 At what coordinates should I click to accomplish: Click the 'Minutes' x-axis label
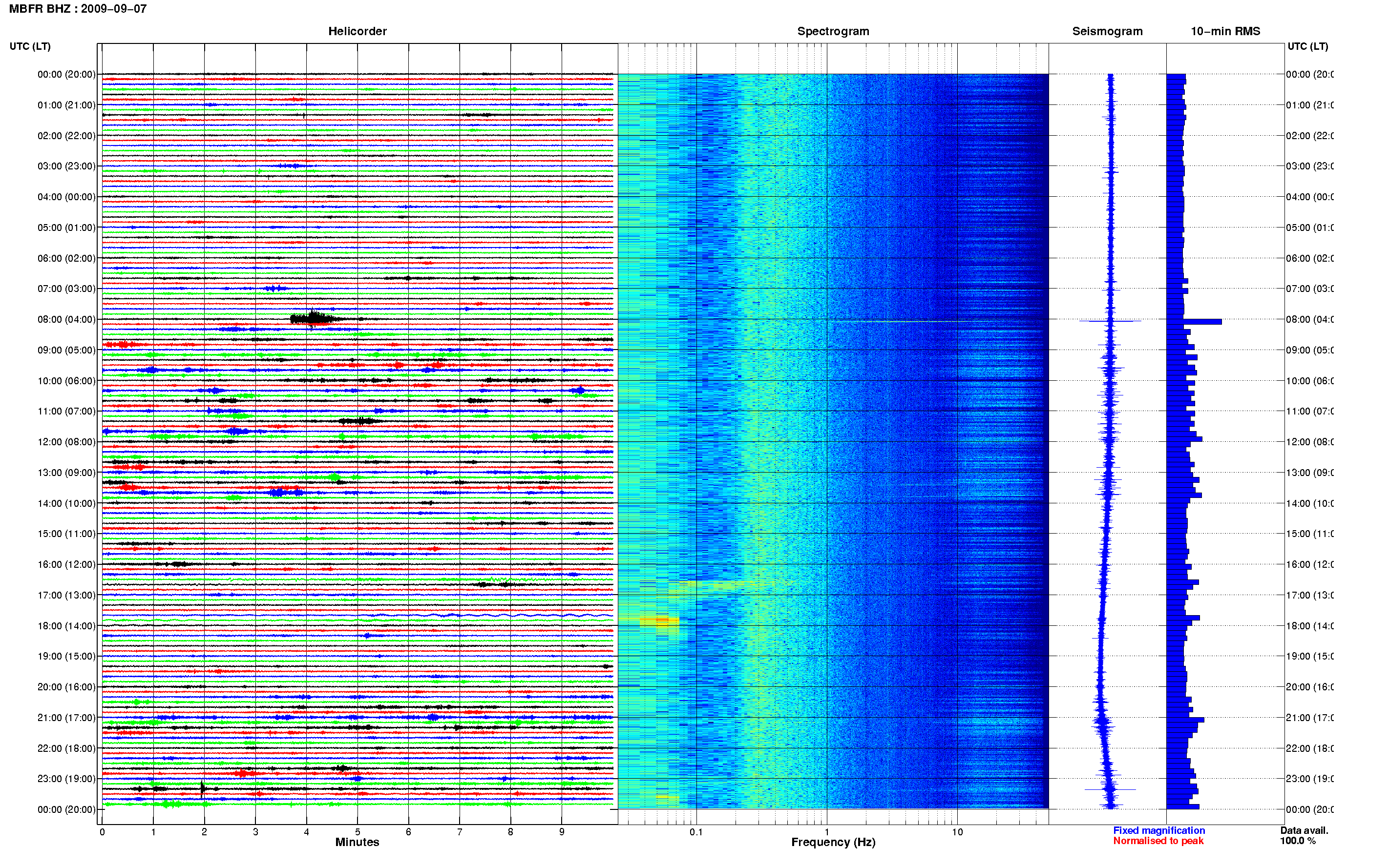click(357, 842)
